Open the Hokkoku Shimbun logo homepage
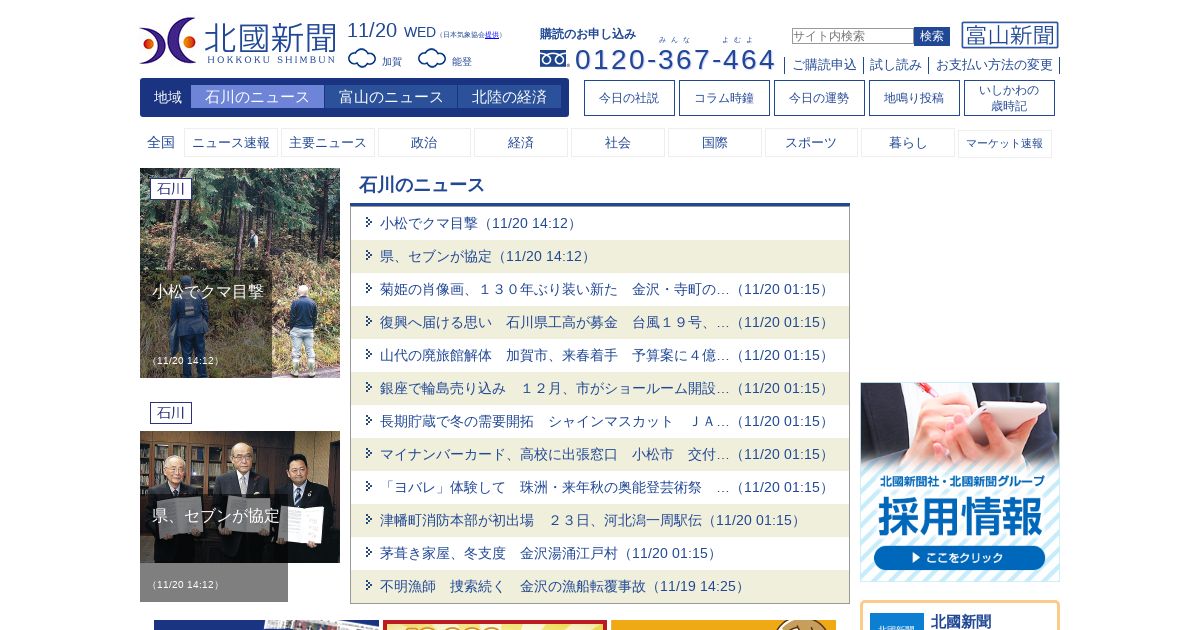This screenshot has width=1200, height=630. point(238,41)
